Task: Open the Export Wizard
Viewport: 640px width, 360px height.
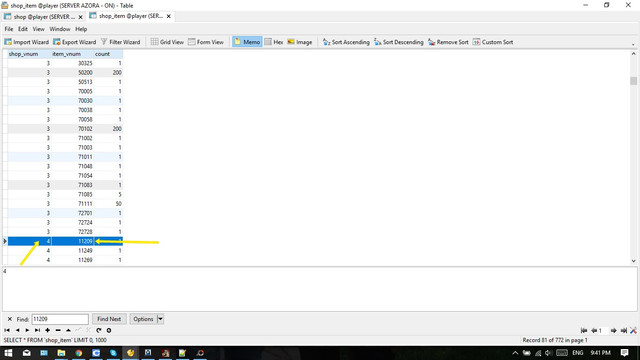Action: point(75,42)
